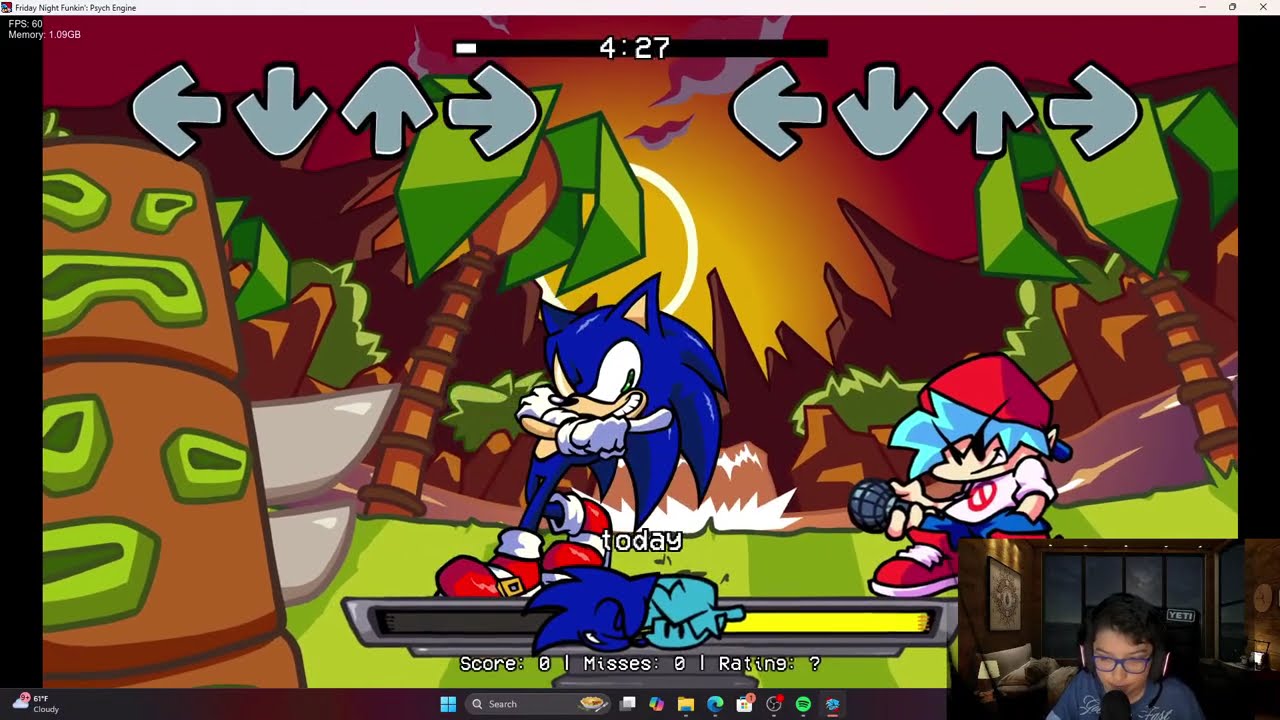Open Spotify from the taskbar
Image resolution: width=1280 pixels, height=720 pixels.
tap(803, 704)
